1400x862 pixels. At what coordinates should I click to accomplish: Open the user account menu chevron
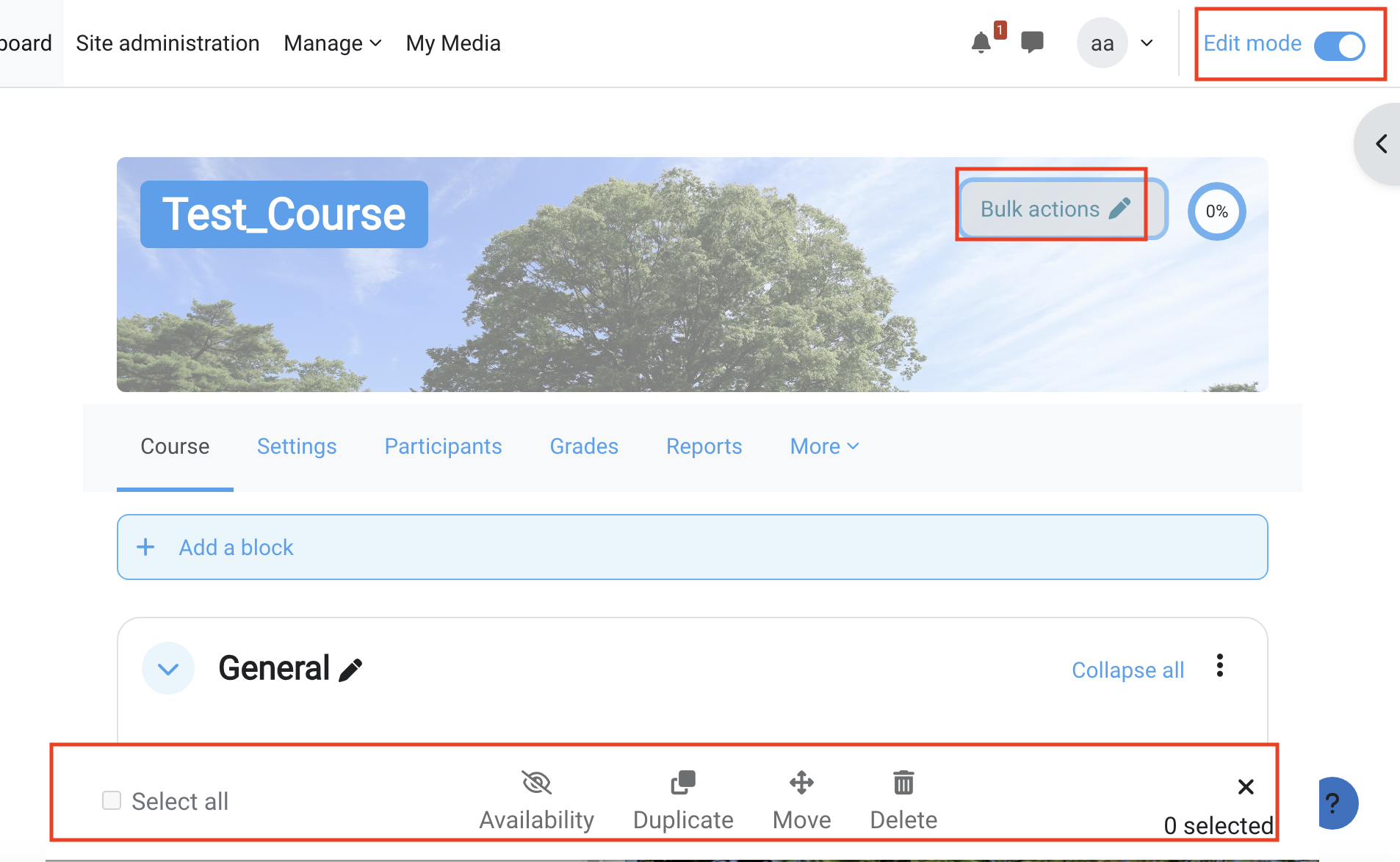[1147, 43]
